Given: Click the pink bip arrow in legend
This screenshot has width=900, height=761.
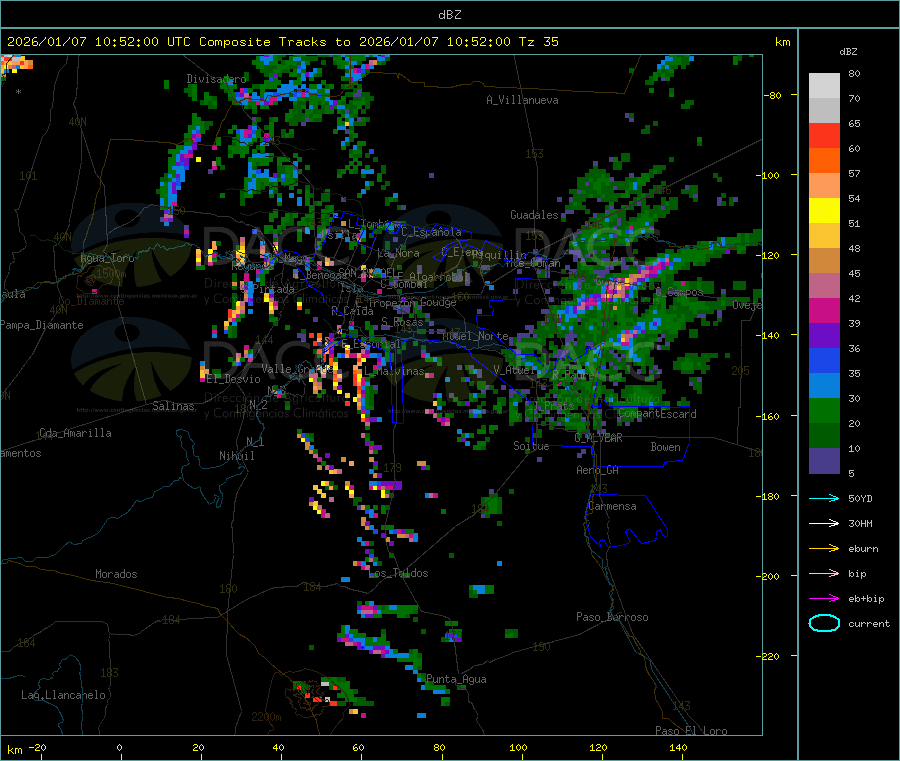Looking at the screenshot, I should point(824,573).
